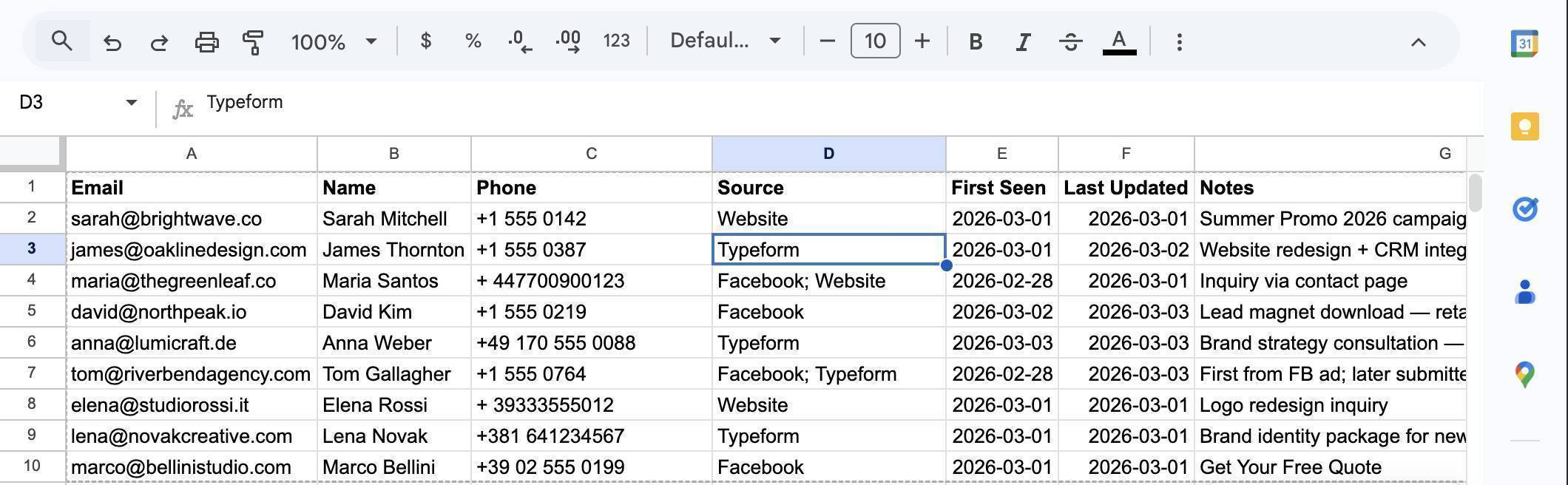Click the Source header cell
The height and width of the screenshot is (485, 1568).
[829, 188]
